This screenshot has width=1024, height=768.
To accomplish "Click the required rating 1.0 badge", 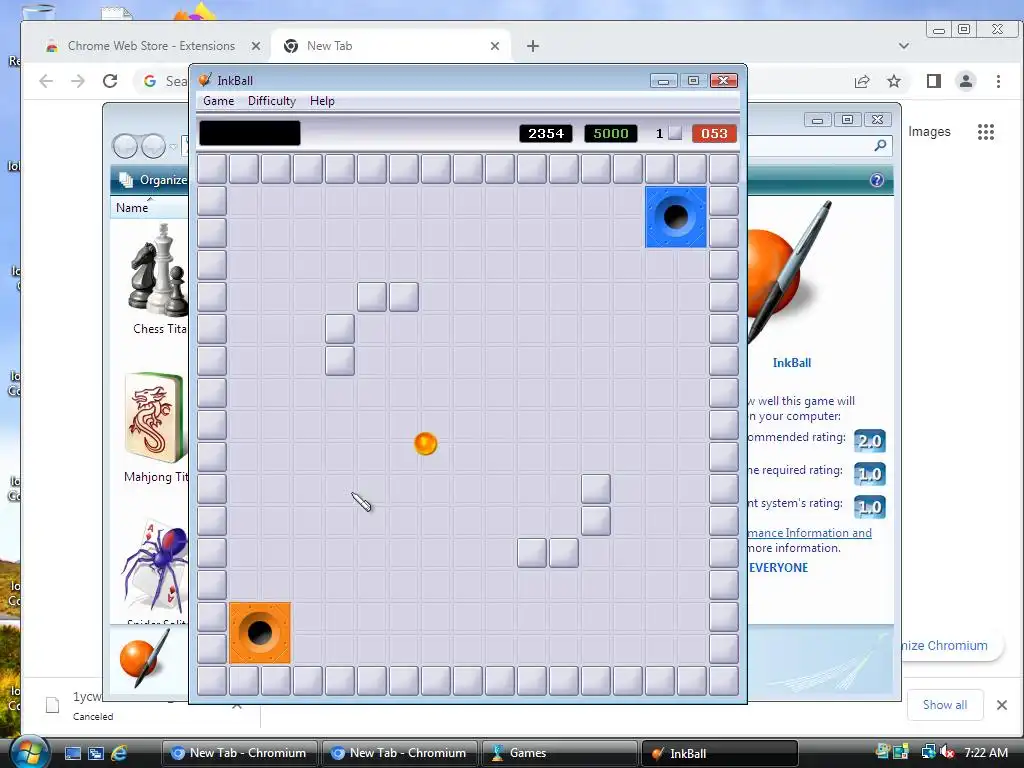I will click(869, 474).
